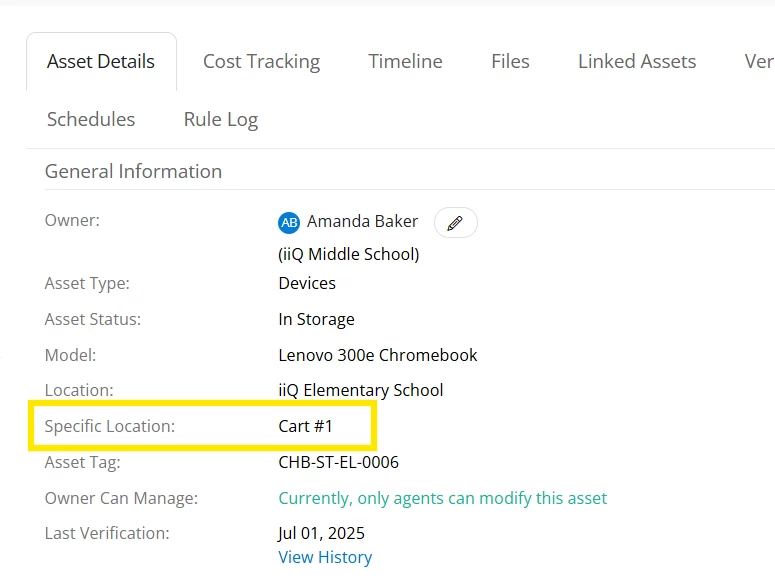This screenshot has height=587, width=775.
Task: Click the iiQ Elementary School location value
Action: pos(361,390)
